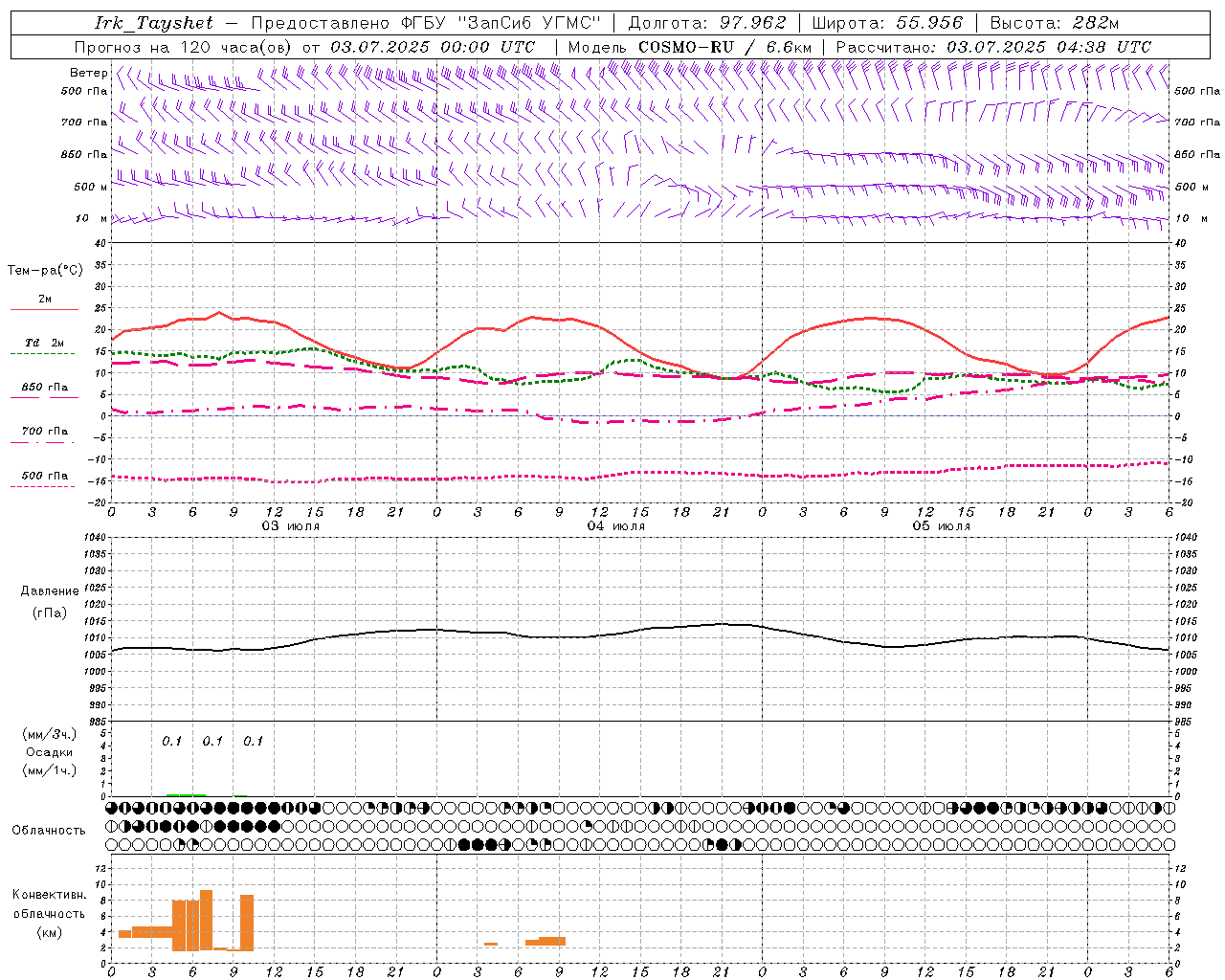Click the 500 гПа temperature legend entry

(45, 476)
